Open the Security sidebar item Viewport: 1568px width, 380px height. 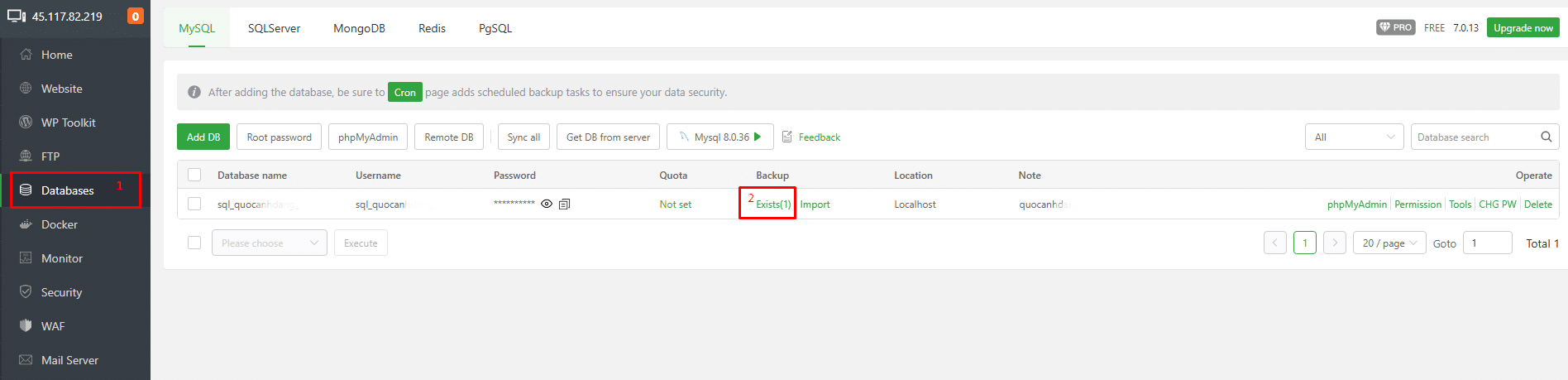[61, 292]
